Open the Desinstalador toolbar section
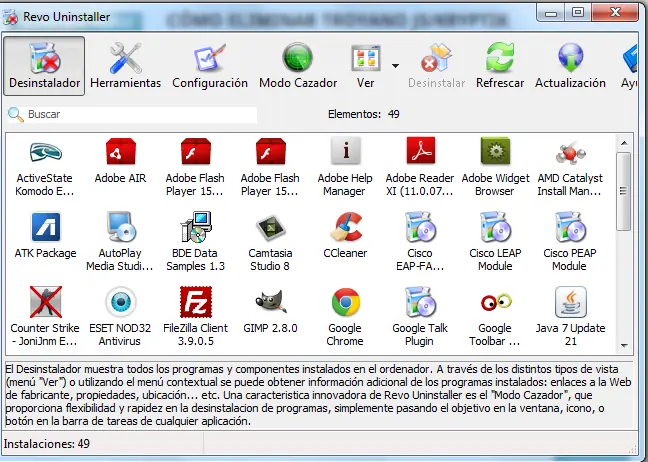The width and height of the screenshot is (648, 462). (x=44, y=66)
